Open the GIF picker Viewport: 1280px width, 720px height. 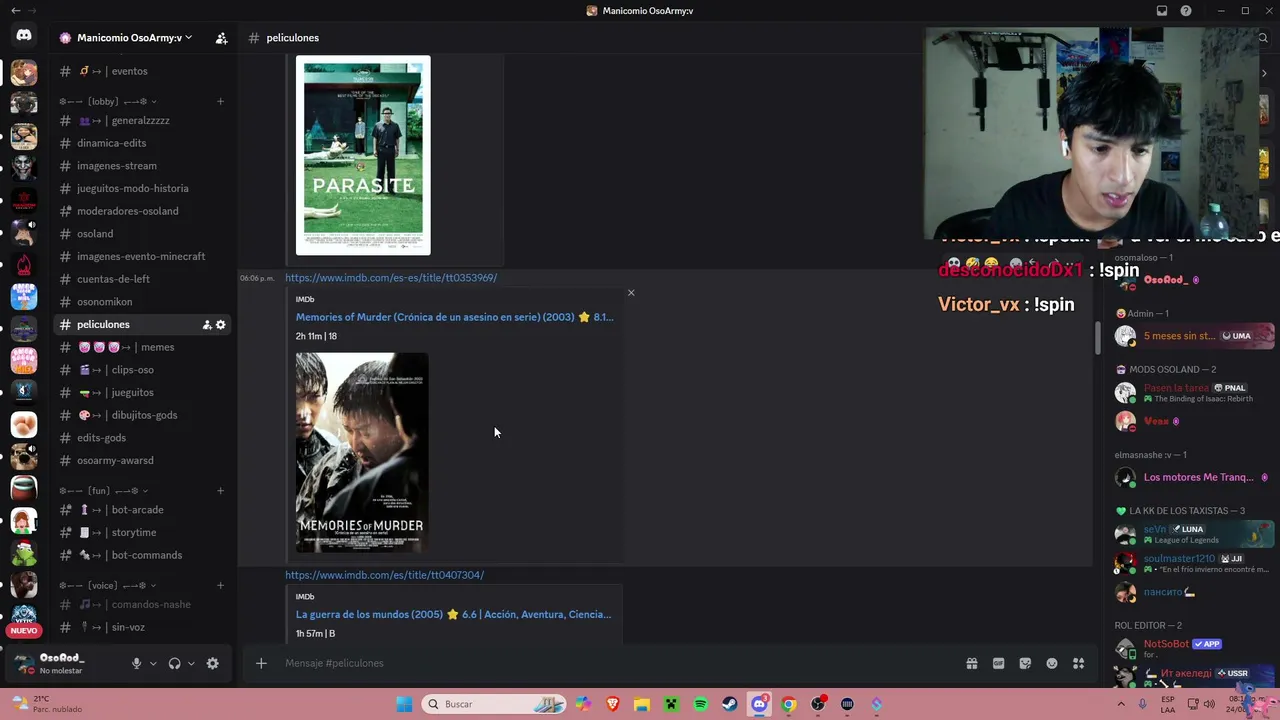pyautogui.click(x=998, y=663)
